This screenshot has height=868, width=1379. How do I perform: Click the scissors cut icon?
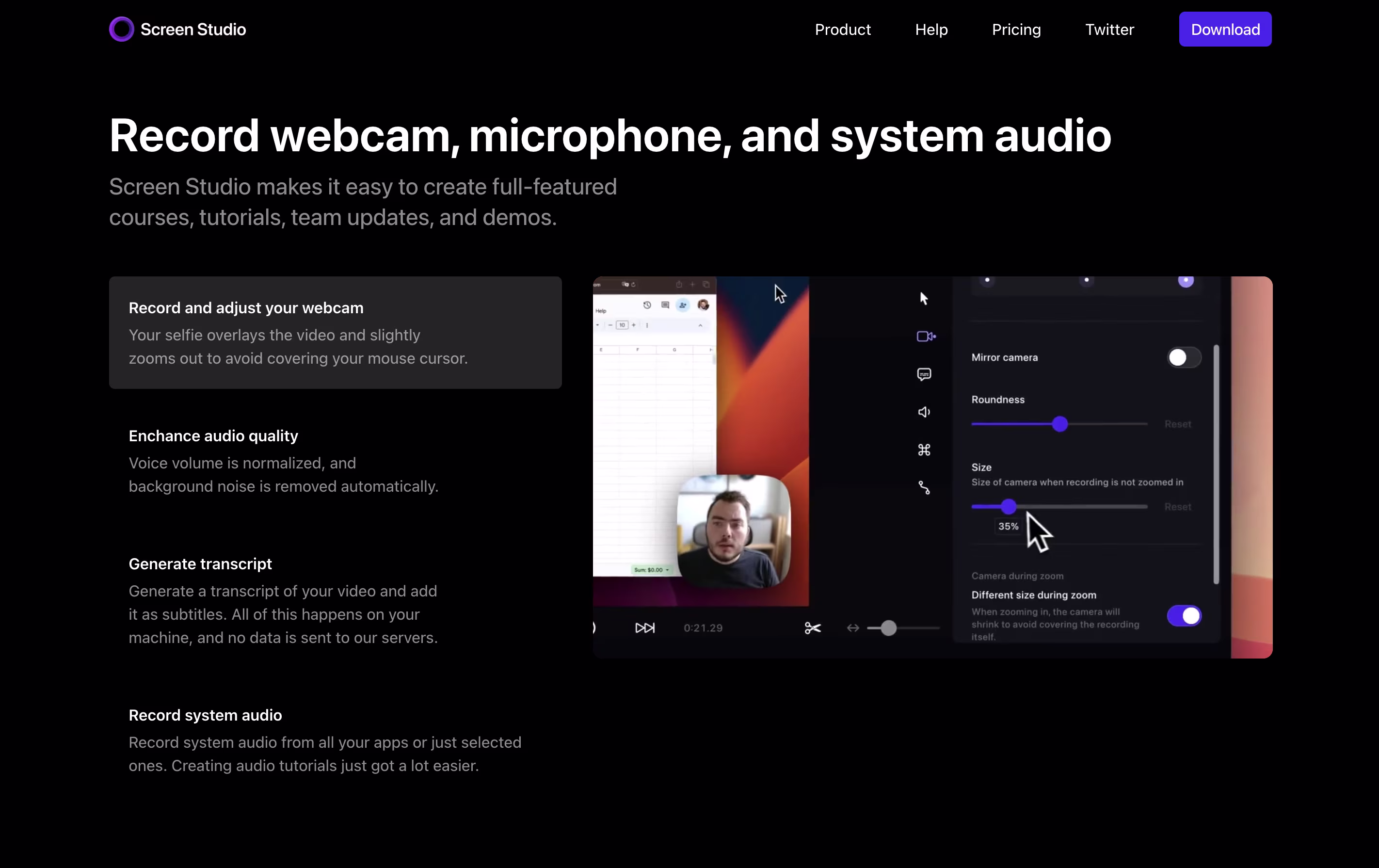coord(813,628)
